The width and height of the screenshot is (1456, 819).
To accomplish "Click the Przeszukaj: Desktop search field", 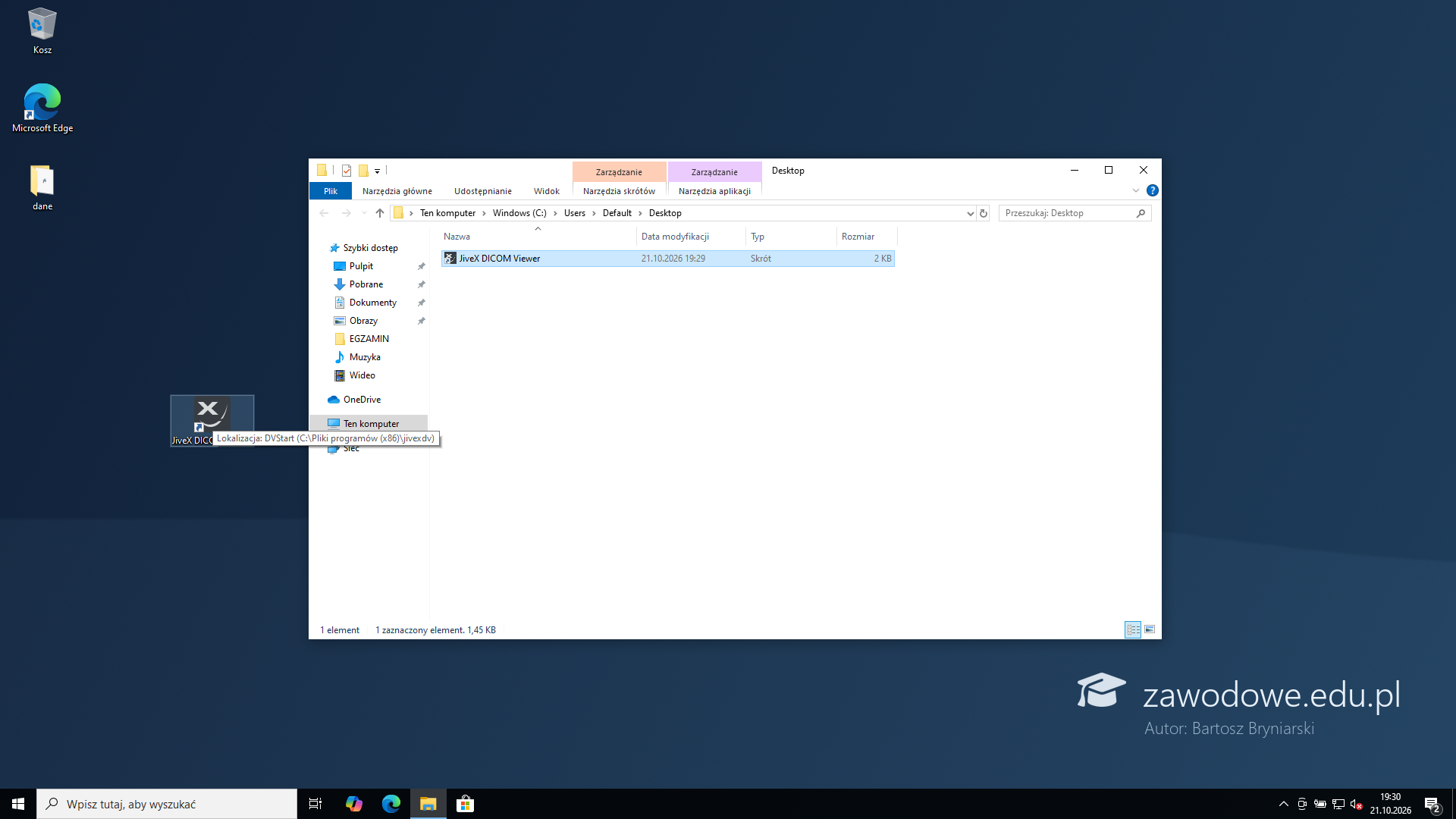I will (x=1075, y=213).
